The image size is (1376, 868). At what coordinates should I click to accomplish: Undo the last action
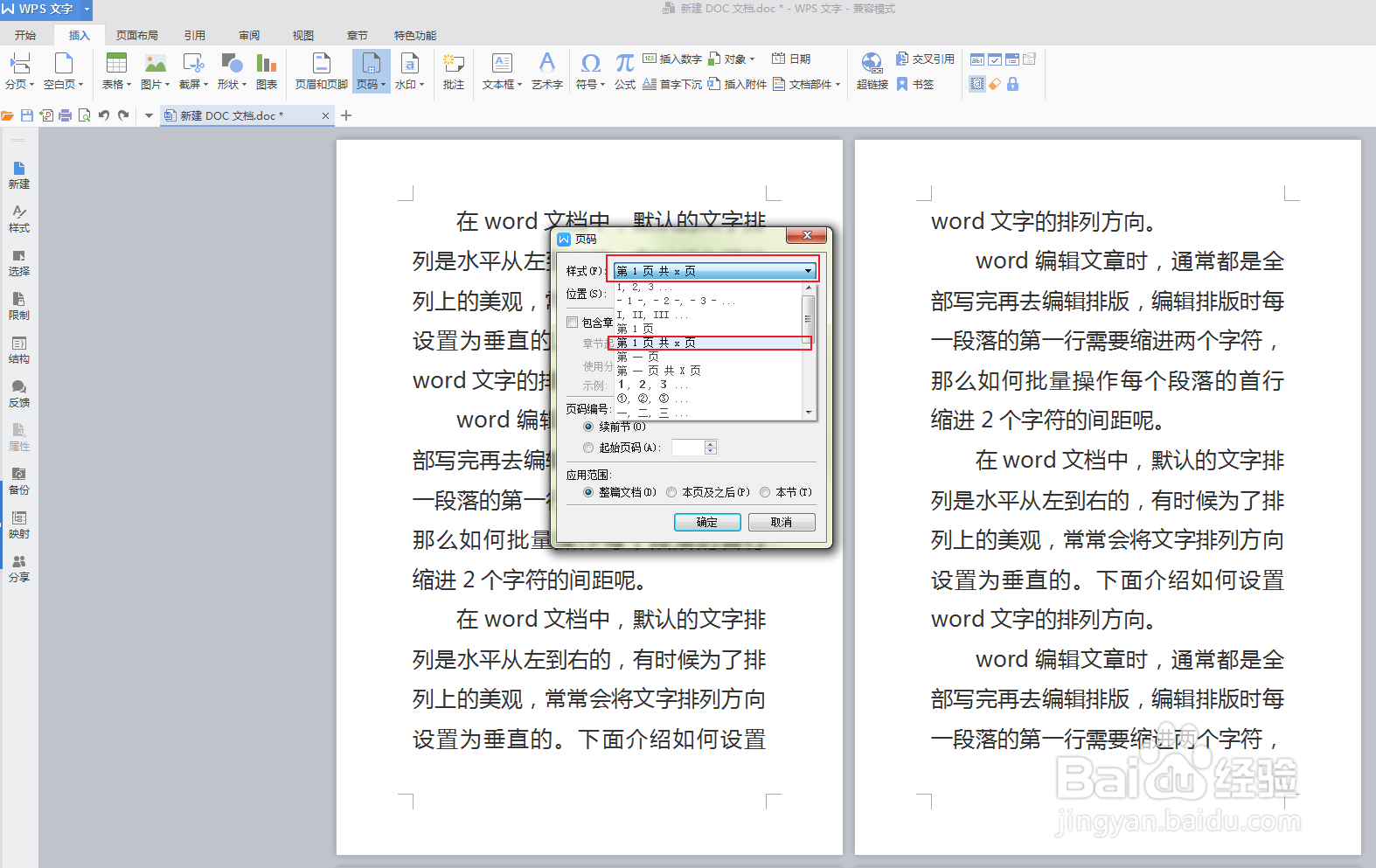click(104, 115)
